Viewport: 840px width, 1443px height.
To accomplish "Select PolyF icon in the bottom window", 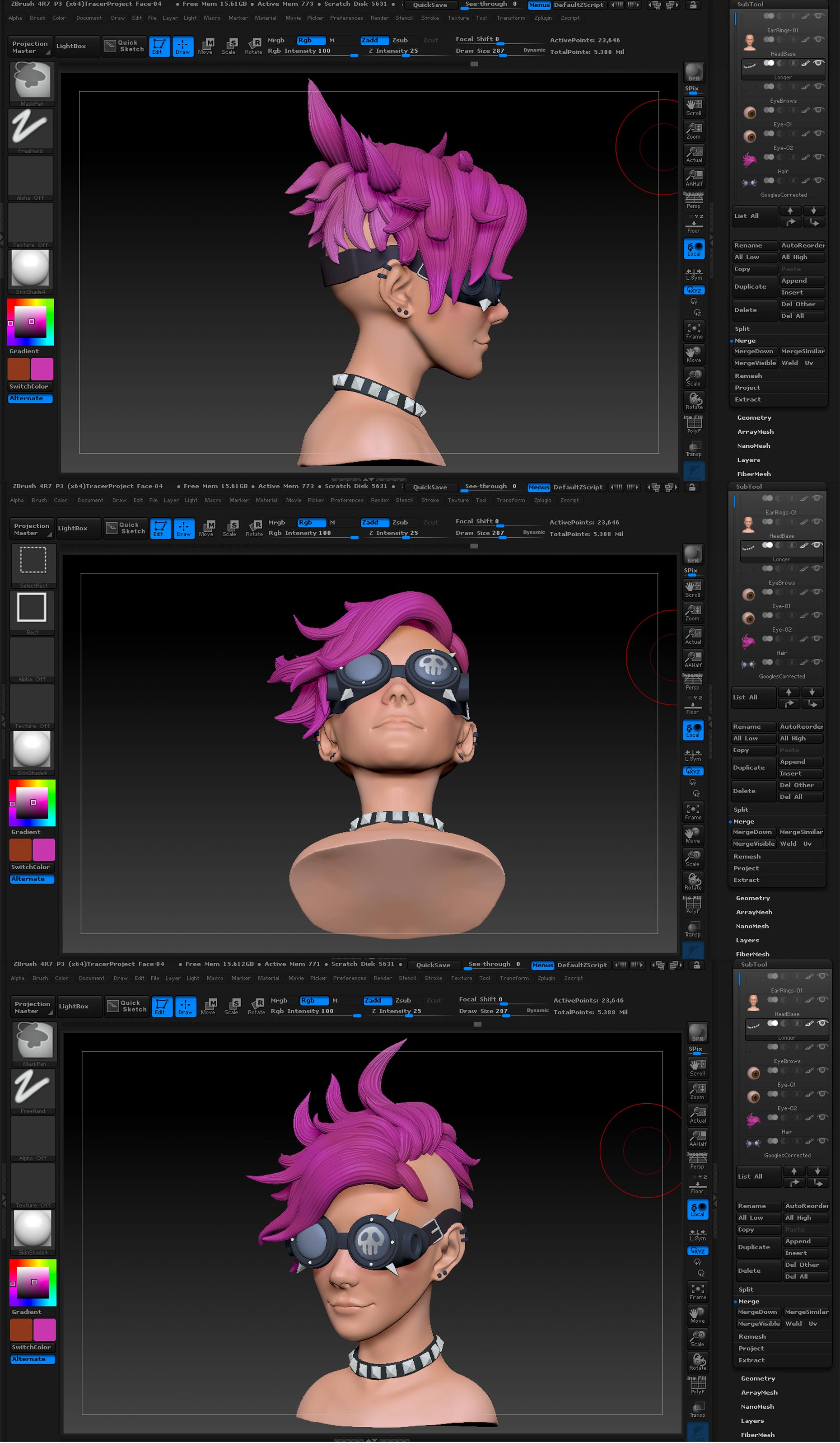I will tap(697, 1384).
